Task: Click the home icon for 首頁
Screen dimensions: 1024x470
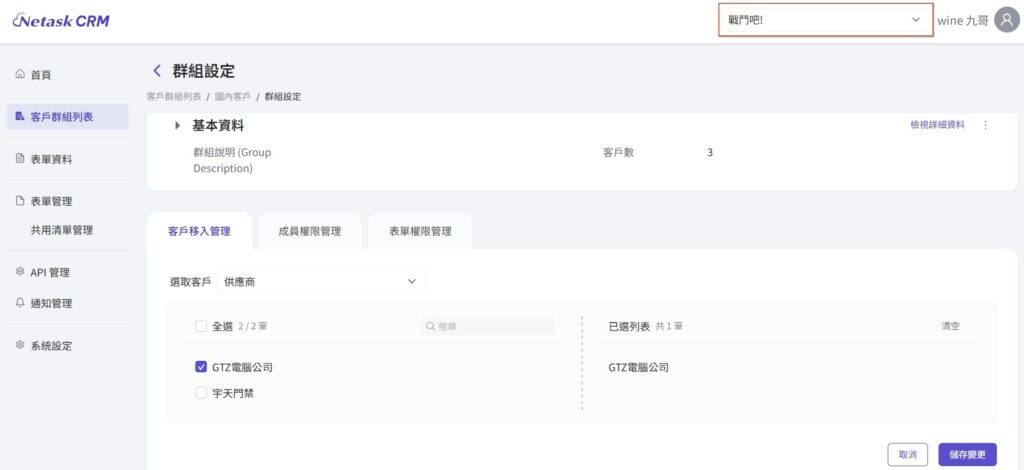Action: click(x=20, y=75)
